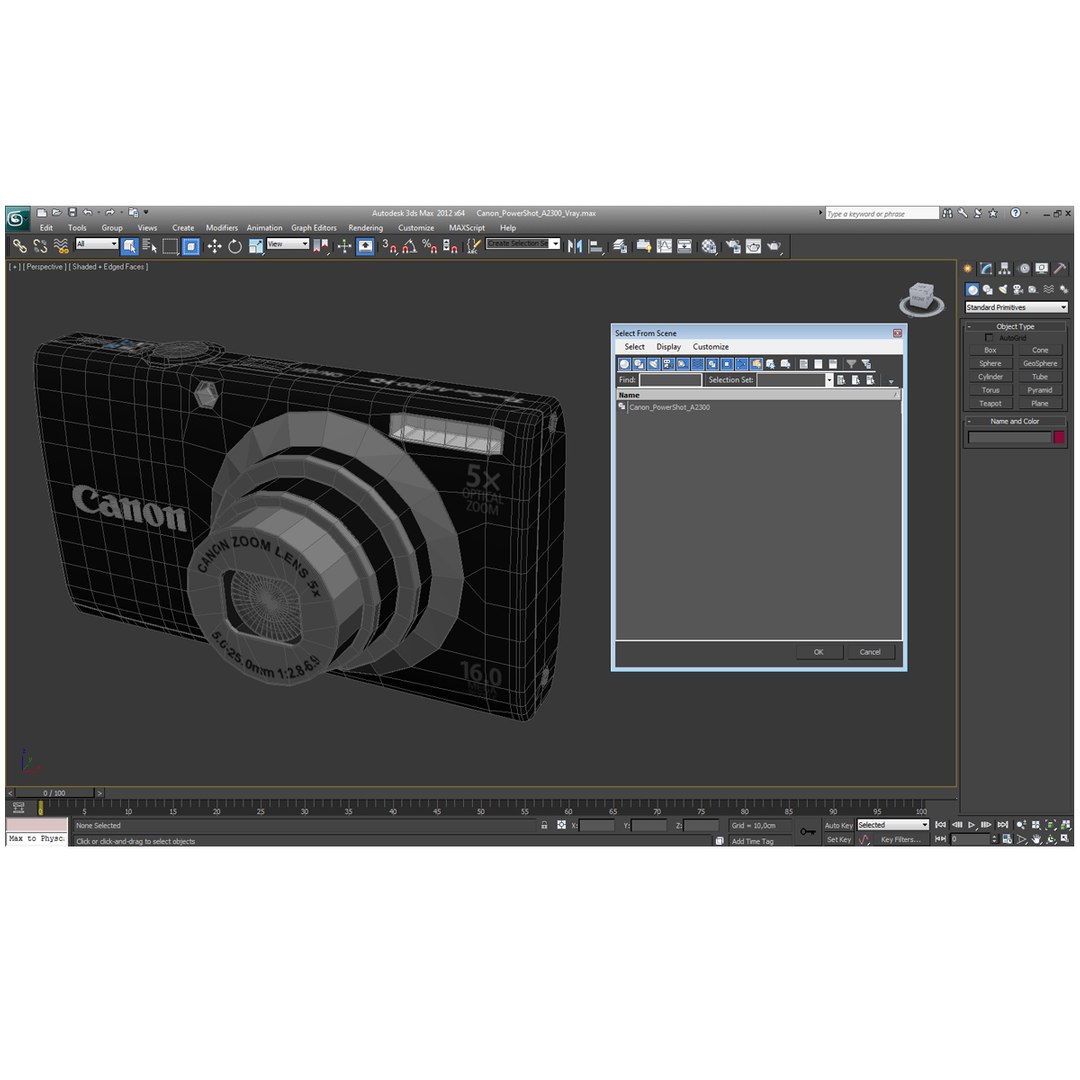Viewport: 1080px width, 1080px height.
Task: Click the Name column header
Action: pos(758,395)
